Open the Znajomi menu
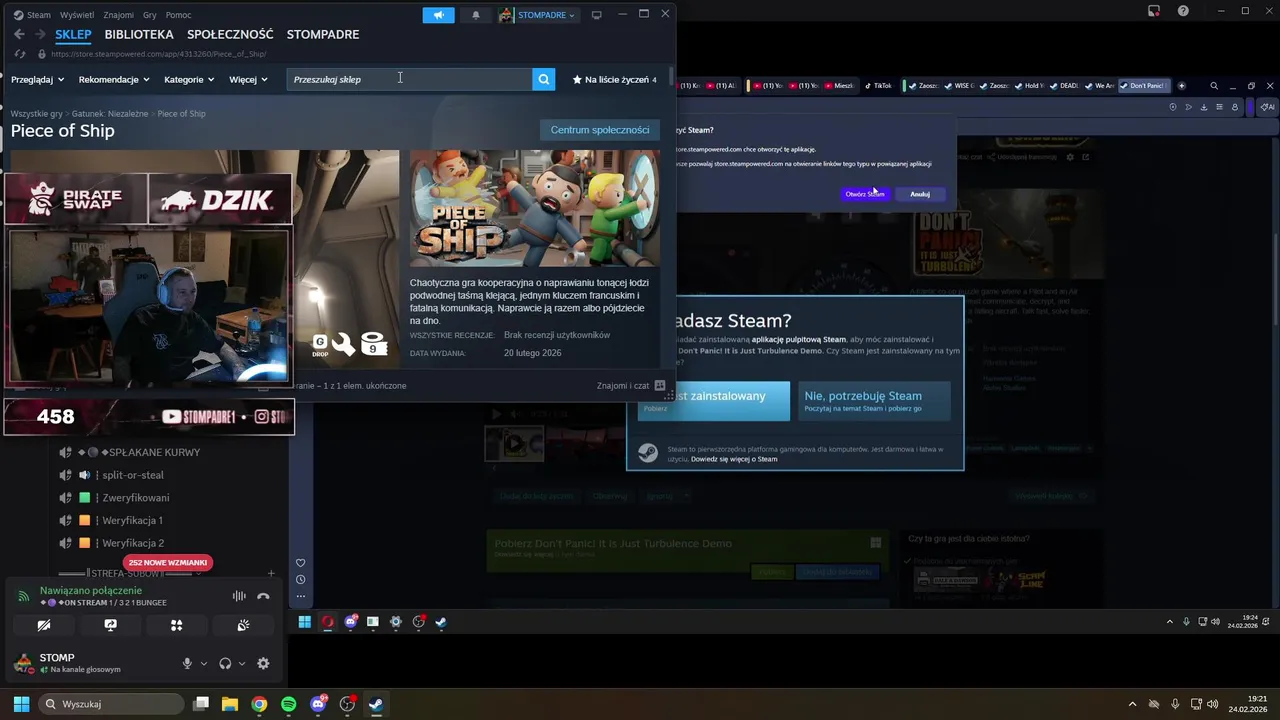 pyautogui.click(x=118, y=15)
